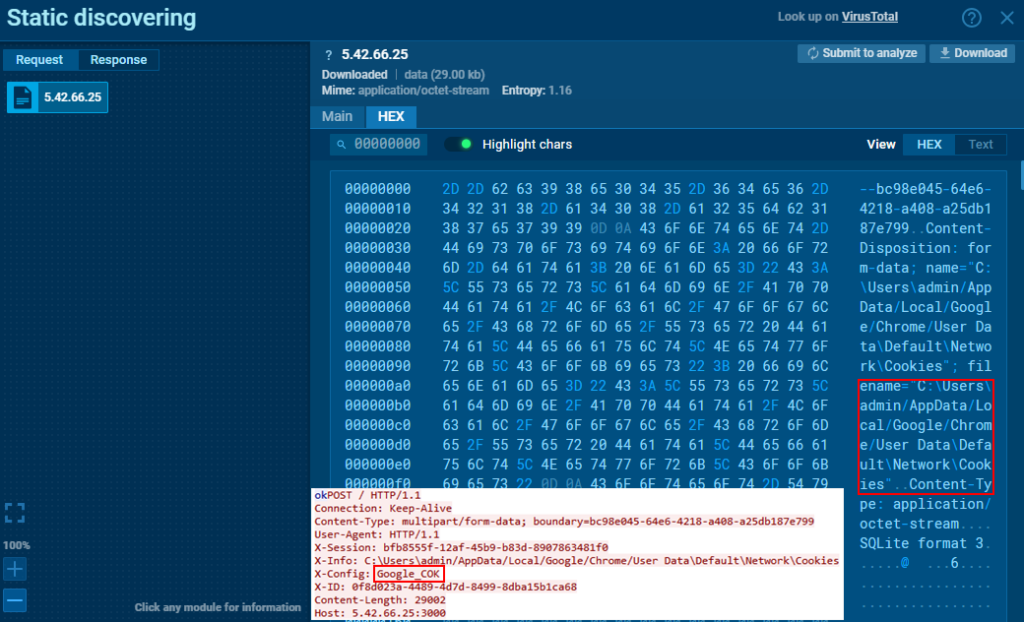Switch to the Request tab
This screenshot has width=1024, height=622.
click(40, 60)
